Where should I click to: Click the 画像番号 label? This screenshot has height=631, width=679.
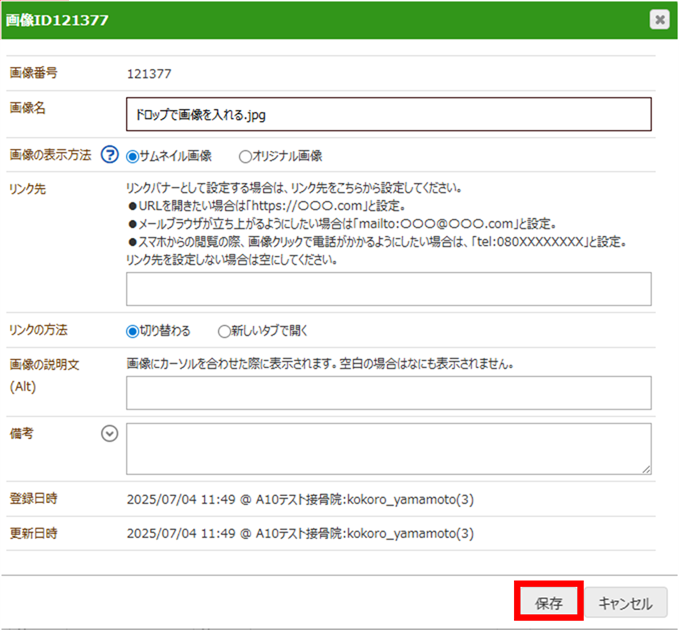click(x=33, y=73)
